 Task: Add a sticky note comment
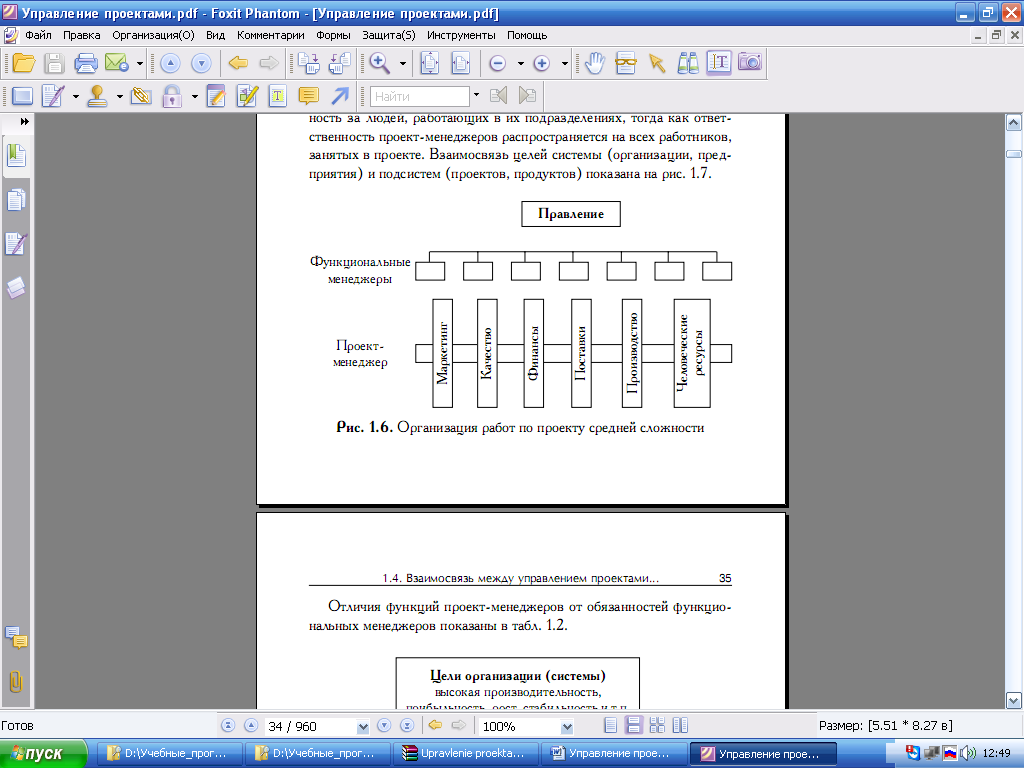(308, 97)
